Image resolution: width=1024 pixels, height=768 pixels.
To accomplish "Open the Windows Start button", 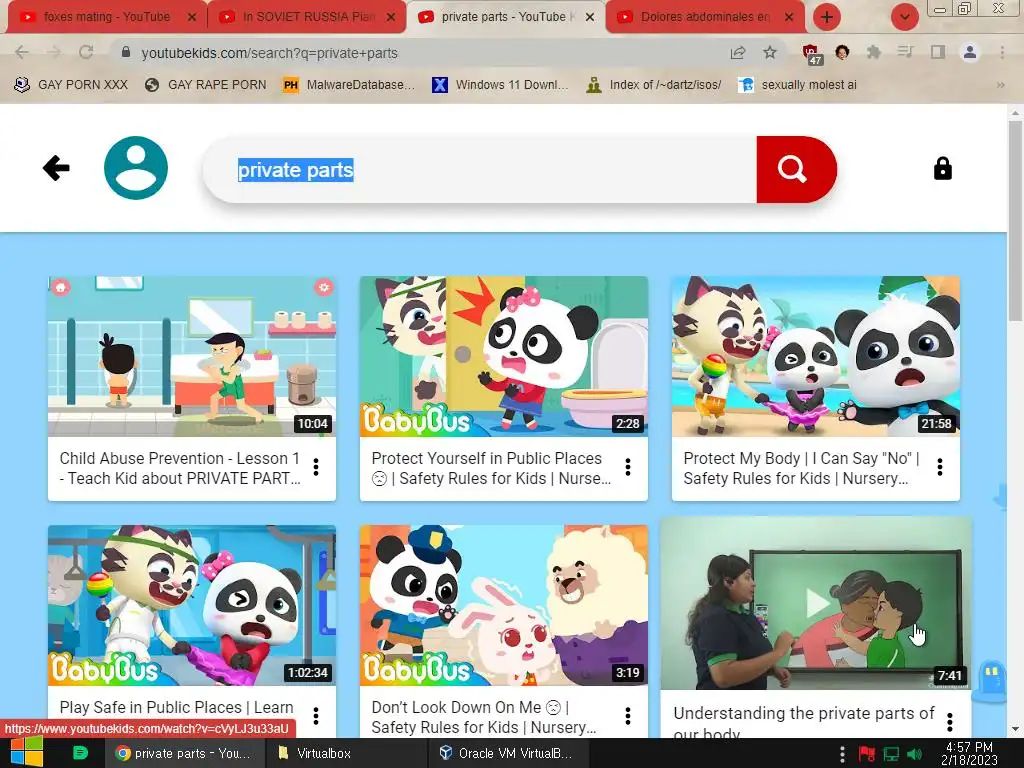I will point(26,753).
